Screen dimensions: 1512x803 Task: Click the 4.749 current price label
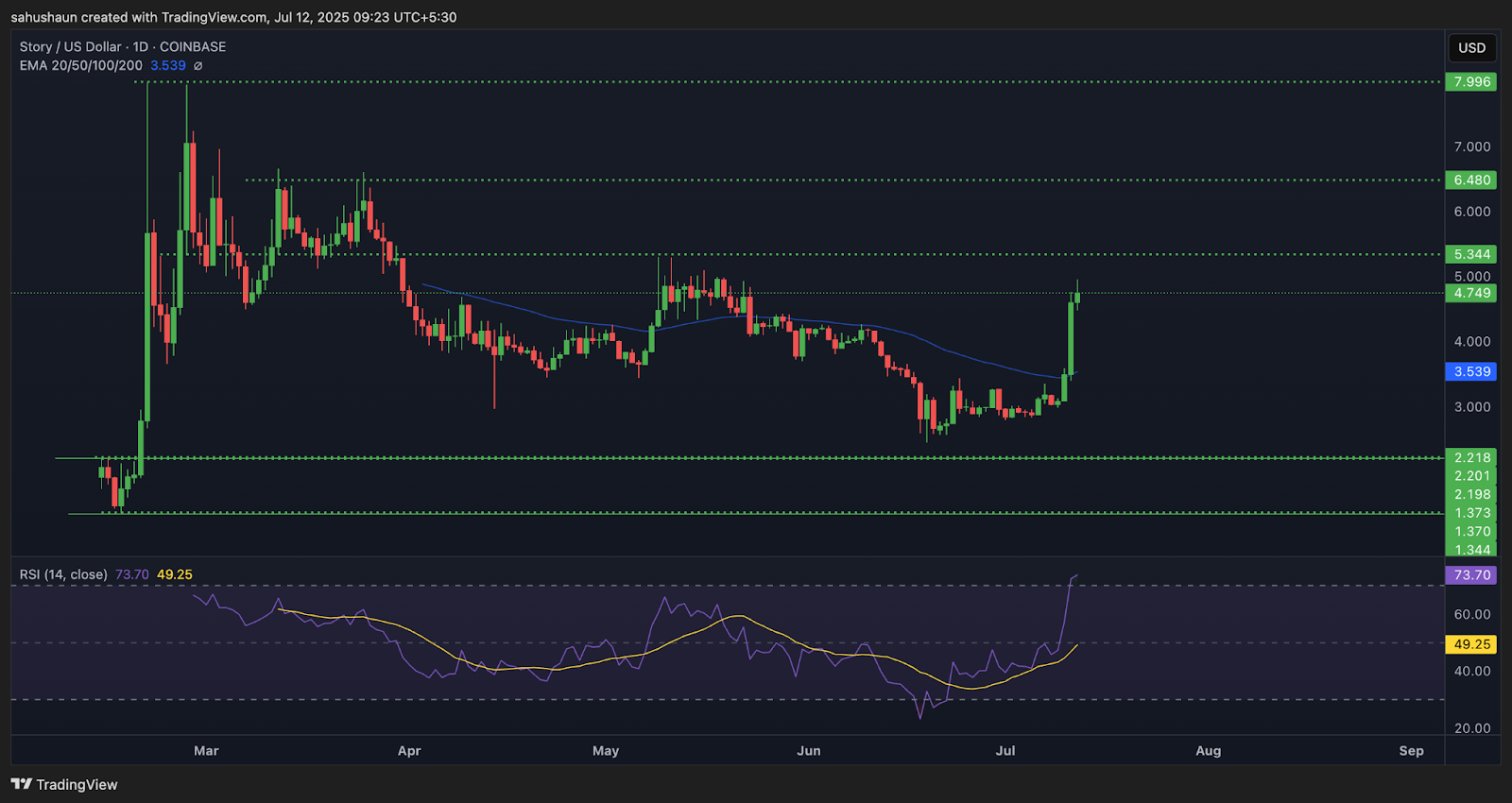[1471, 293]
